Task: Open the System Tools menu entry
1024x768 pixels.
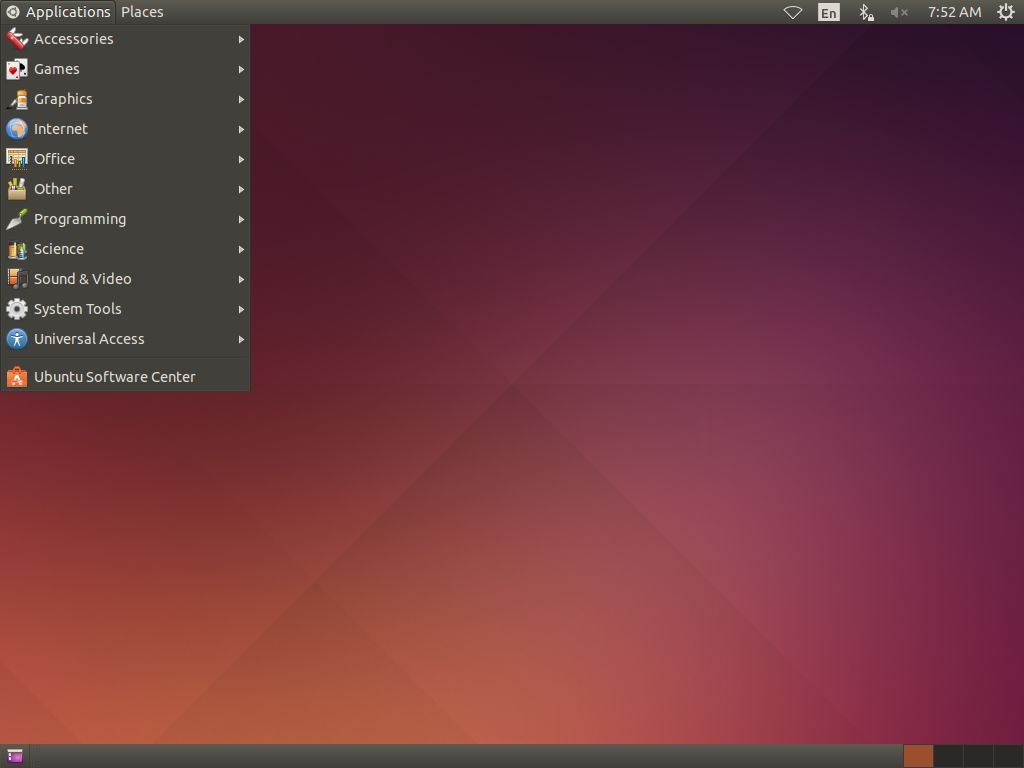Action: (x=125, y=310)
